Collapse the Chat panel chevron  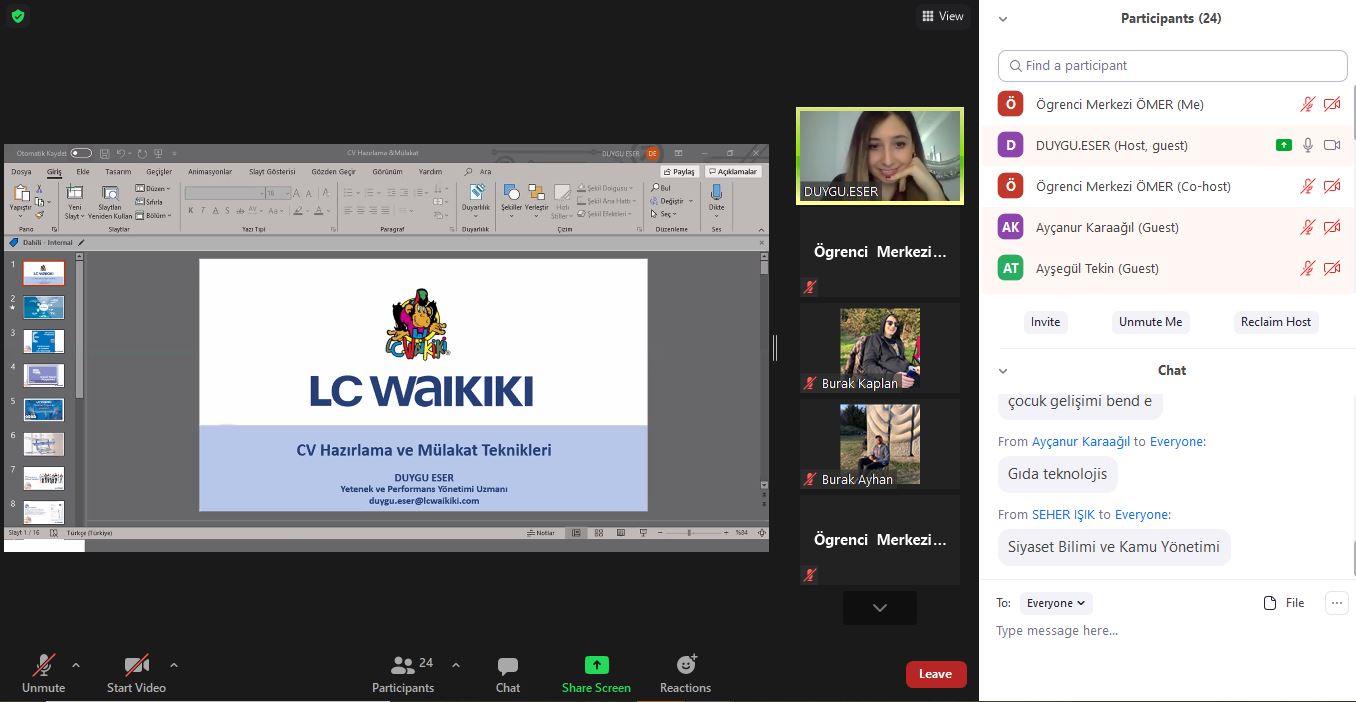tap(1003, 371)
